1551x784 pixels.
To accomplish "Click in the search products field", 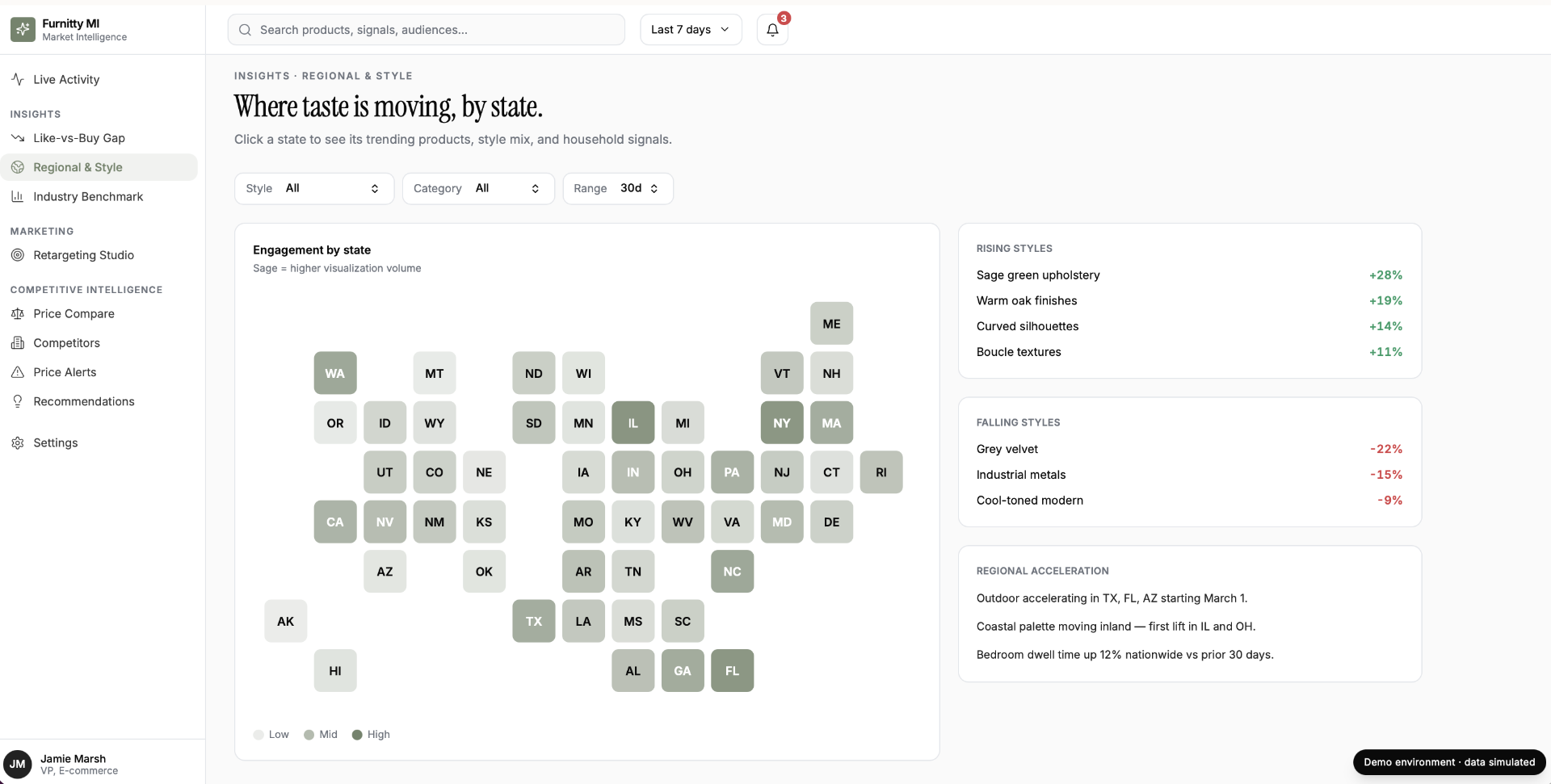I will (427, 30).
